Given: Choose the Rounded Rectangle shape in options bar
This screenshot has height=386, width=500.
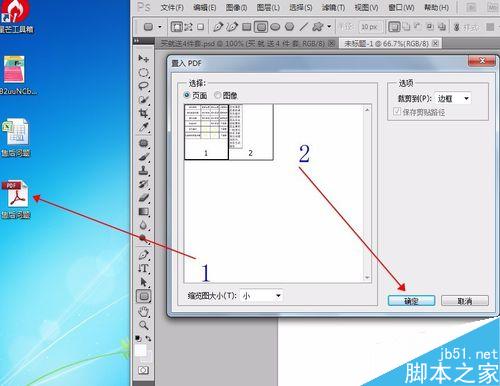Looking at the screenshot, I should [x=261, y=27].
